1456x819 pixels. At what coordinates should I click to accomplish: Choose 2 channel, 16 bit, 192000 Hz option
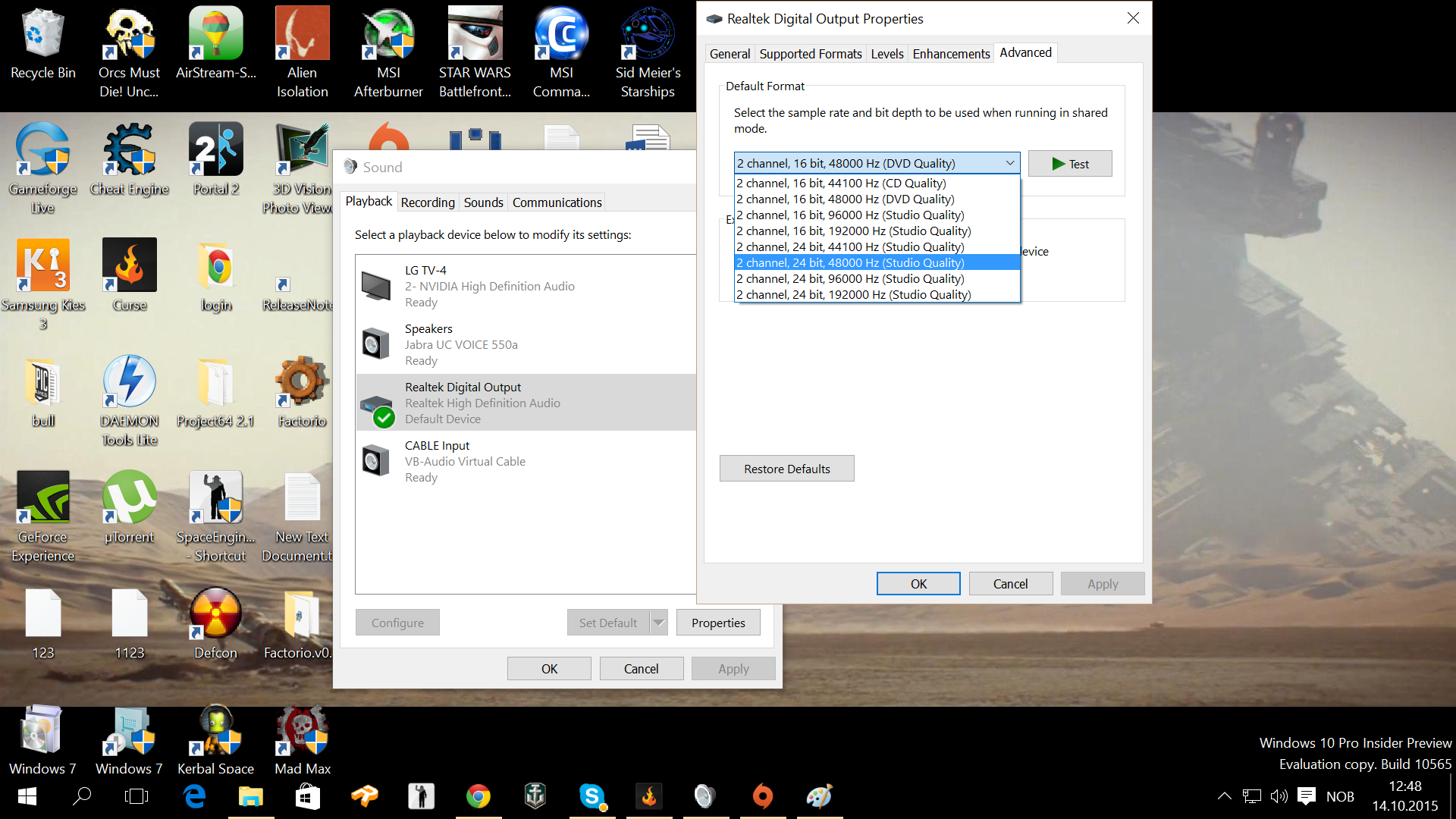tap(877, 231)
